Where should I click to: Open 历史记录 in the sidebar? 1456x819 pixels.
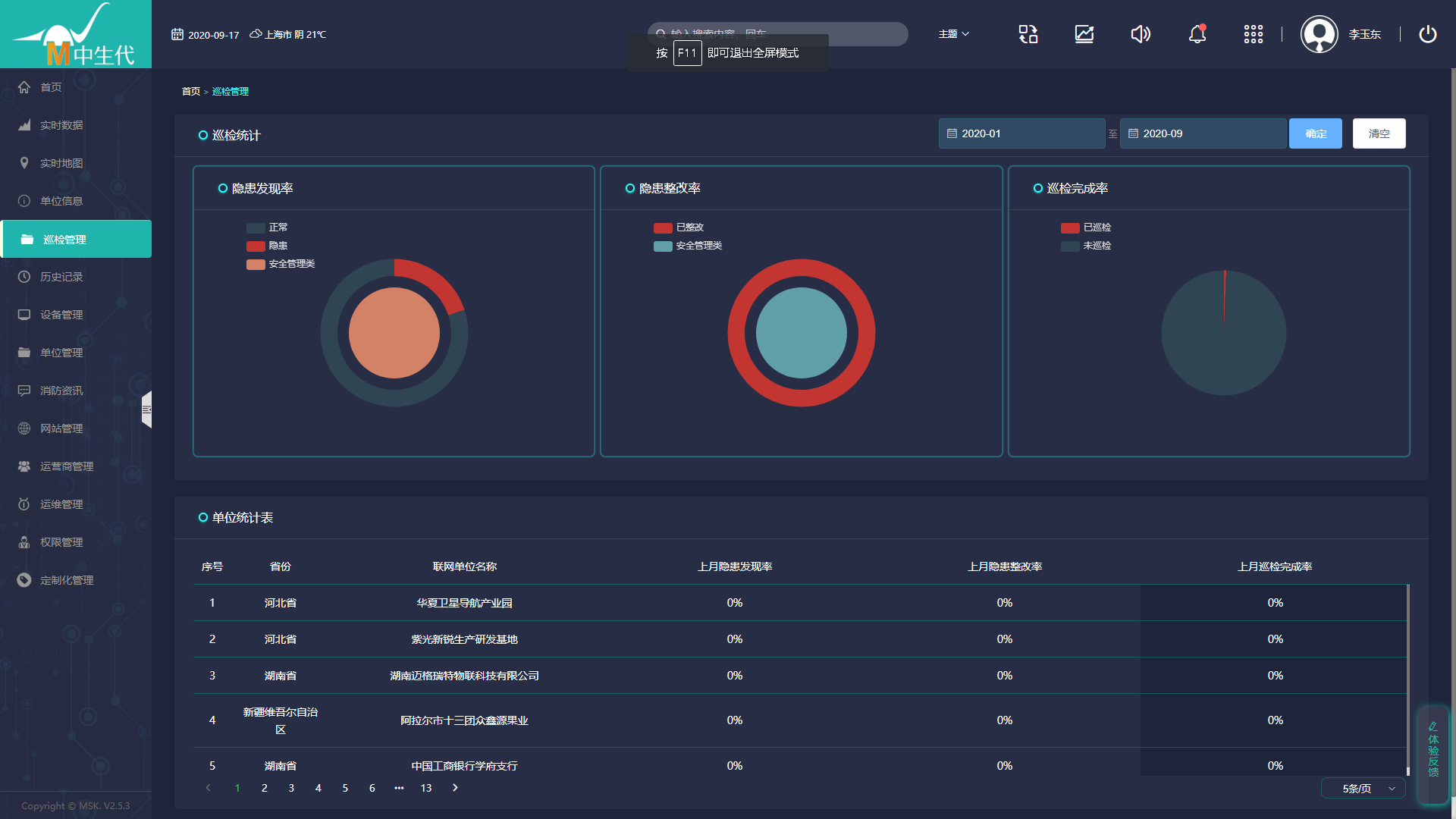pos(61,277)
